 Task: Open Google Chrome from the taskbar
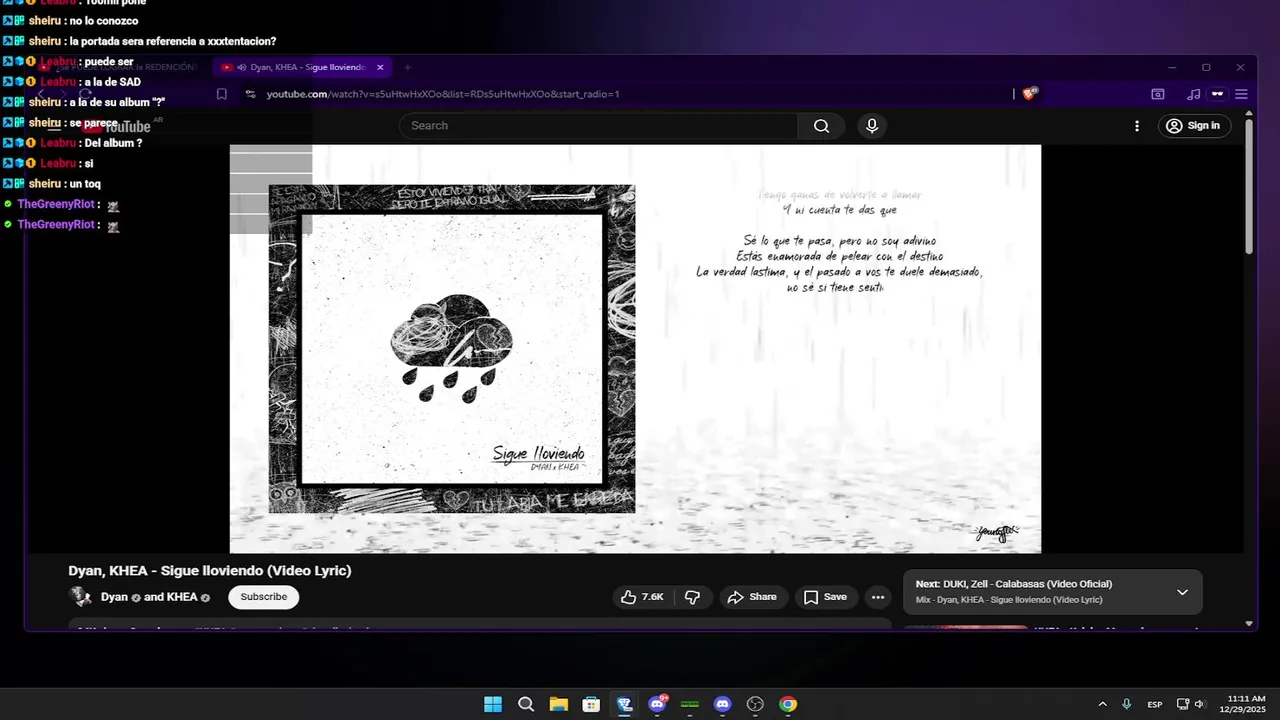(788, 704)
